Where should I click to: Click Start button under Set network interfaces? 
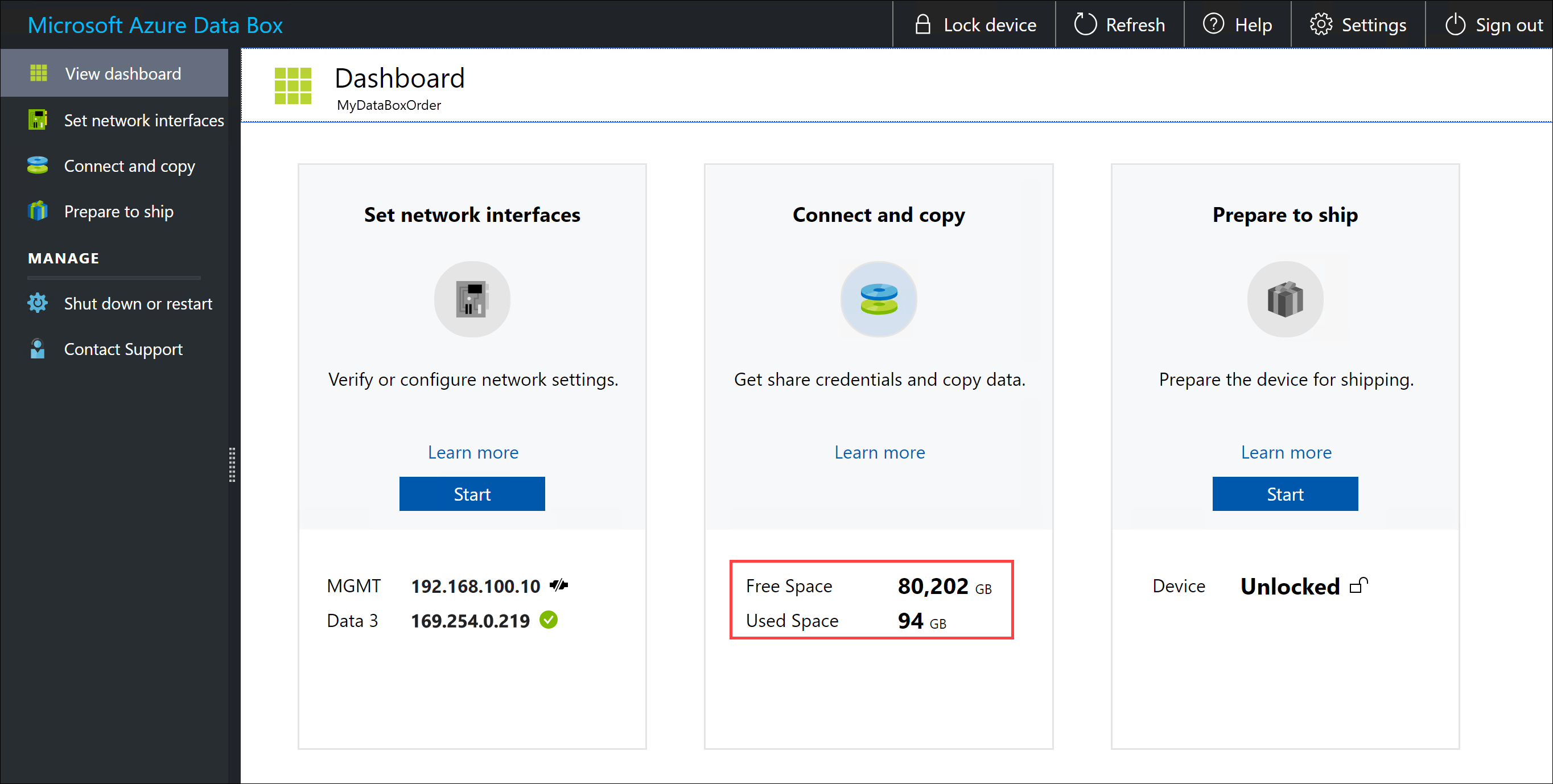click(472, 494)
